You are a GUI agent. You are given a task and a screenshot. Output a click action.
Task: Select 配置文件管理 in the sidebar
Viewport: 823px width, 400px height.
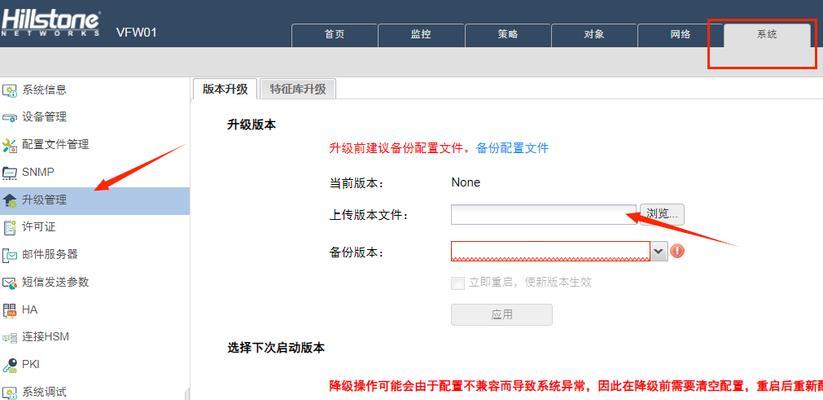[55, 144]
